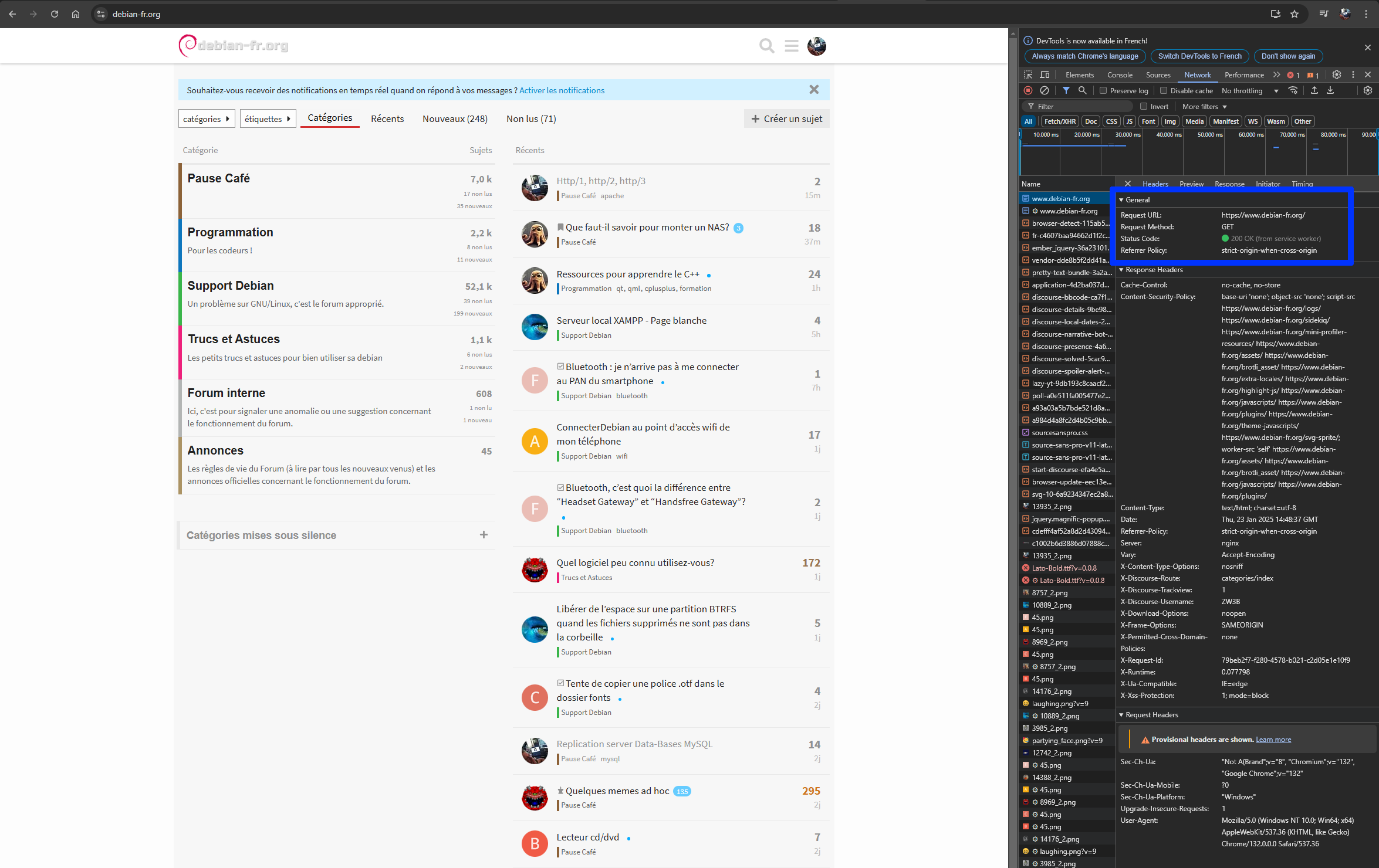
Task: Open the étiquettes dropdown on the forum
Action: coord(268,118)
